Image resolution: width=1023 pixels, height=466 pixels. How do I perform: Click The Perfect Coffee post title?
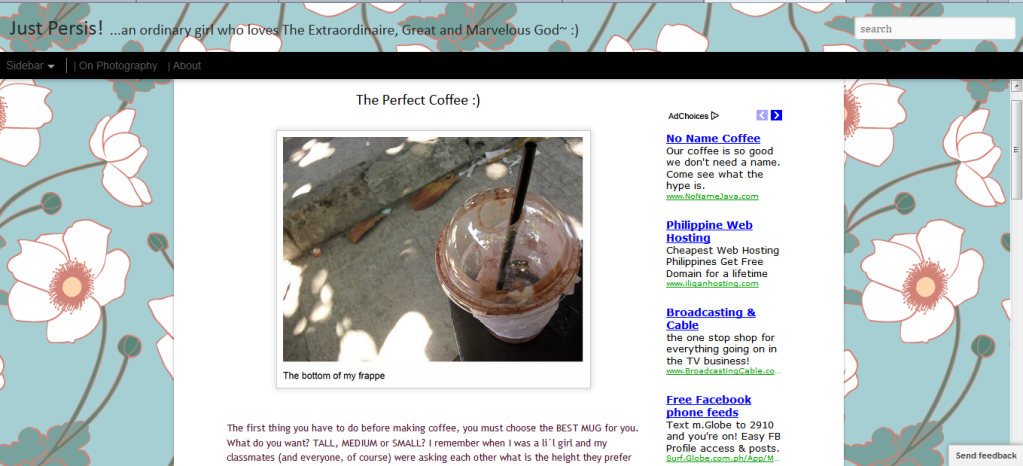click(418, 100)
